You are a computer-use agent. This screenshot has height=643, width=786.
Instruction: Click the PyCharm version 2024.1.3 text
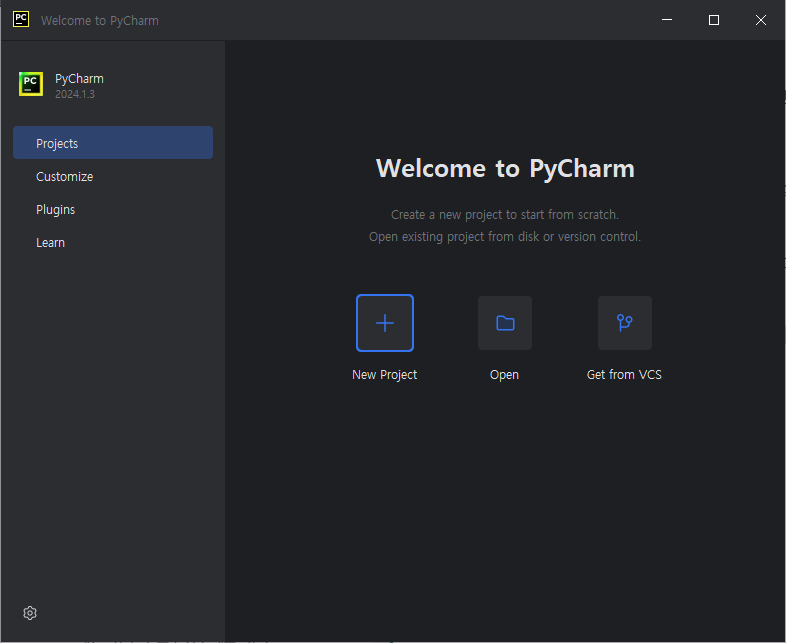point(75,94)
